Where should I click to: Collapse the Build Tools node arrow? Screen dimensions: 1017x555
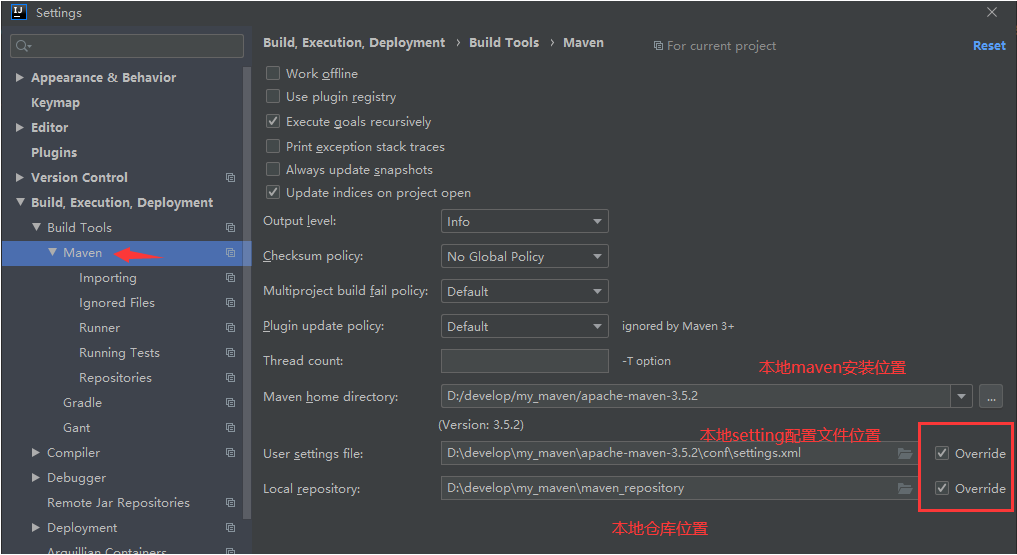coord(36,227)
